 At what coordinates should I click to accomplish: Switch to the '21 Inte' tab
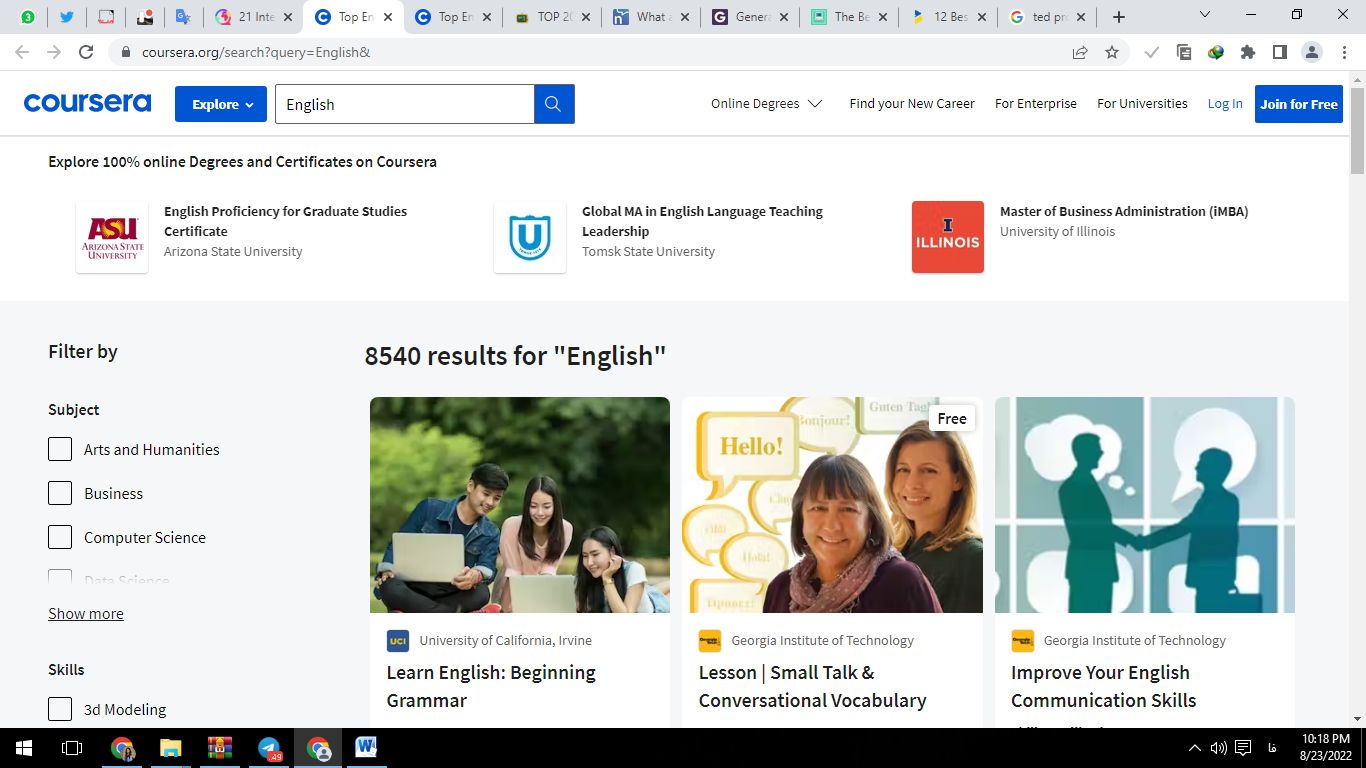click(x=253, y=17)
